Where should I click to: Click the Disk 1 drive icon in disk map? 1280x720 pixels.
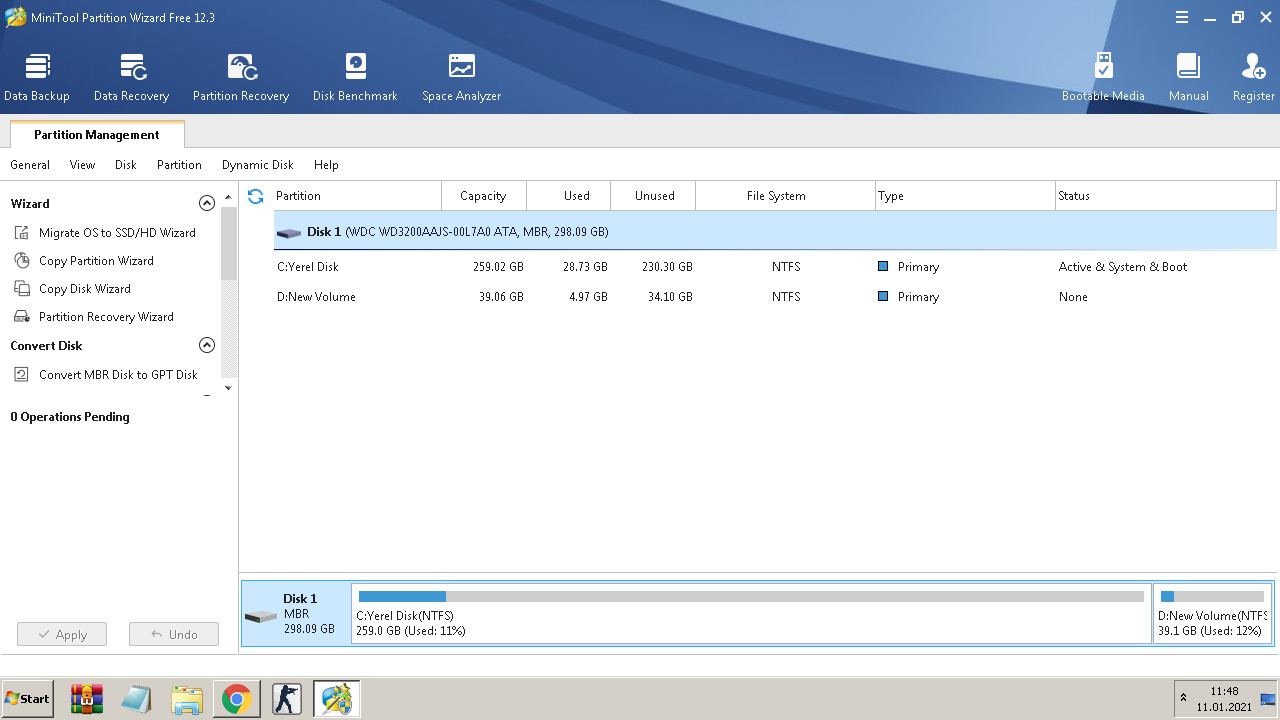(261, 616)
